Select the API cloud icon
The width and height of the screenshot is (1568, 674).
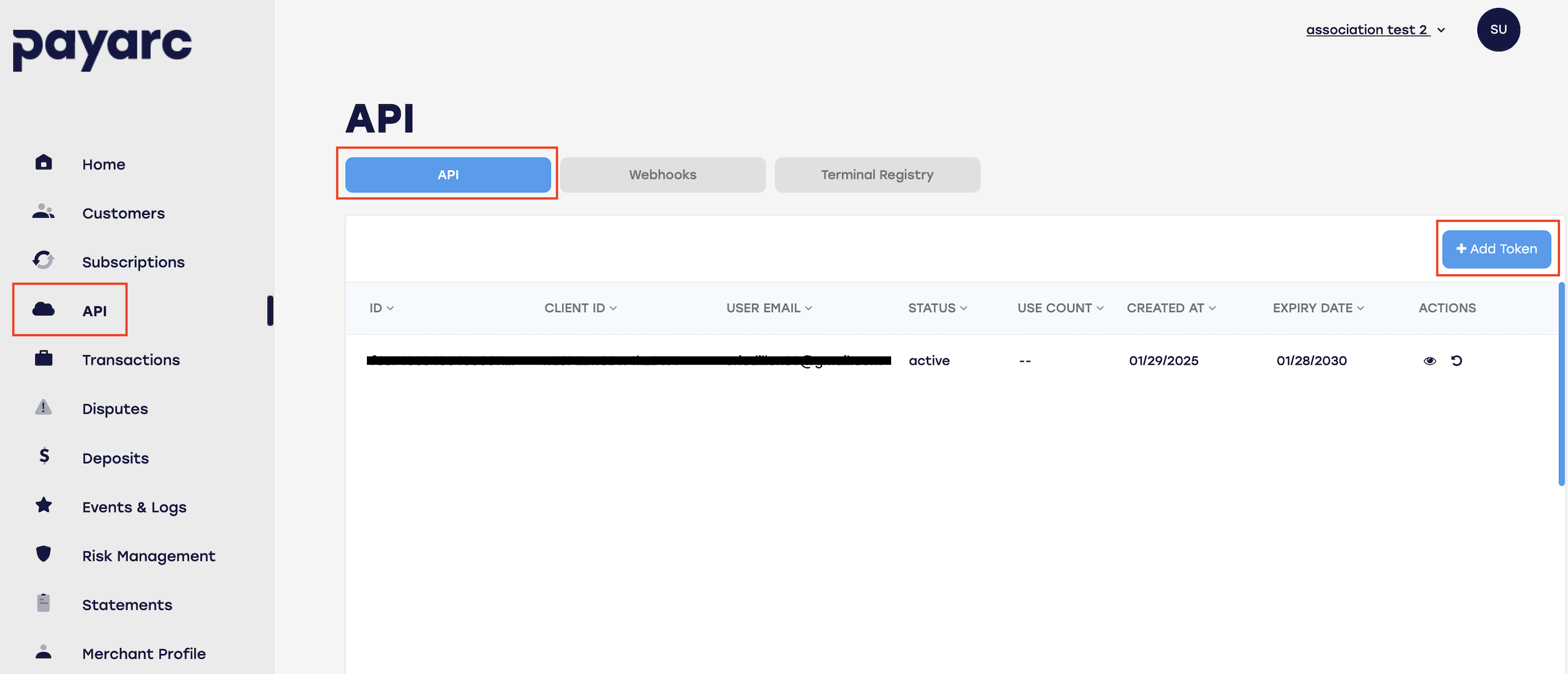[43, 310]
